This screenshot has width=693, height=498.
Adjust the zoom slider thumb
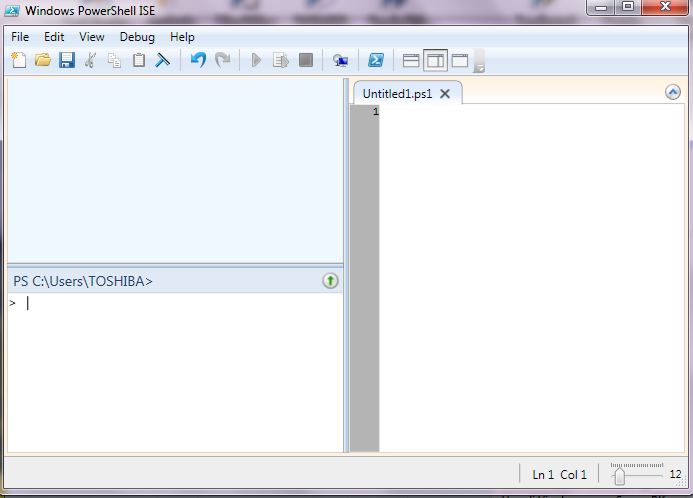tap(620, 476)
